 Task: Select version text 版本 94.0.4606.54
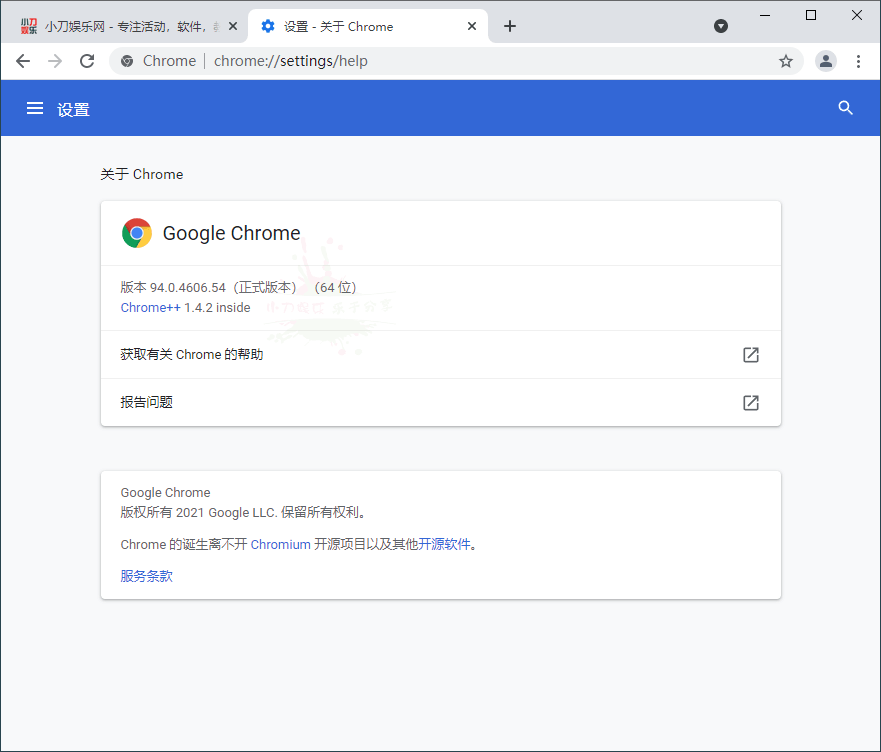coord(173,287)
